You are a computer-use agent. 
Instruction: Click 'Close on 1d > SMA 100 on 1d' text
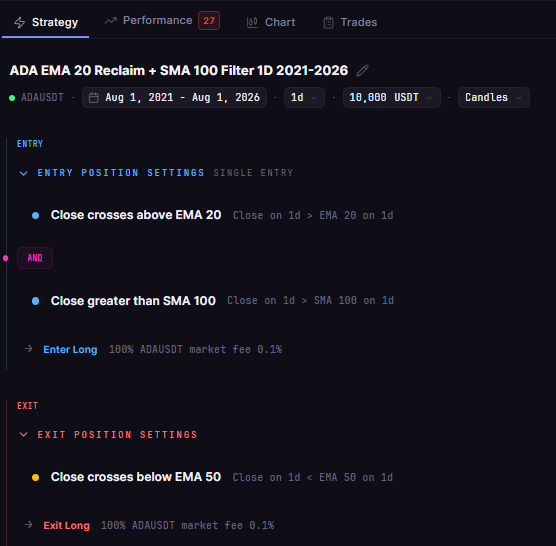[x=310, y=301]
